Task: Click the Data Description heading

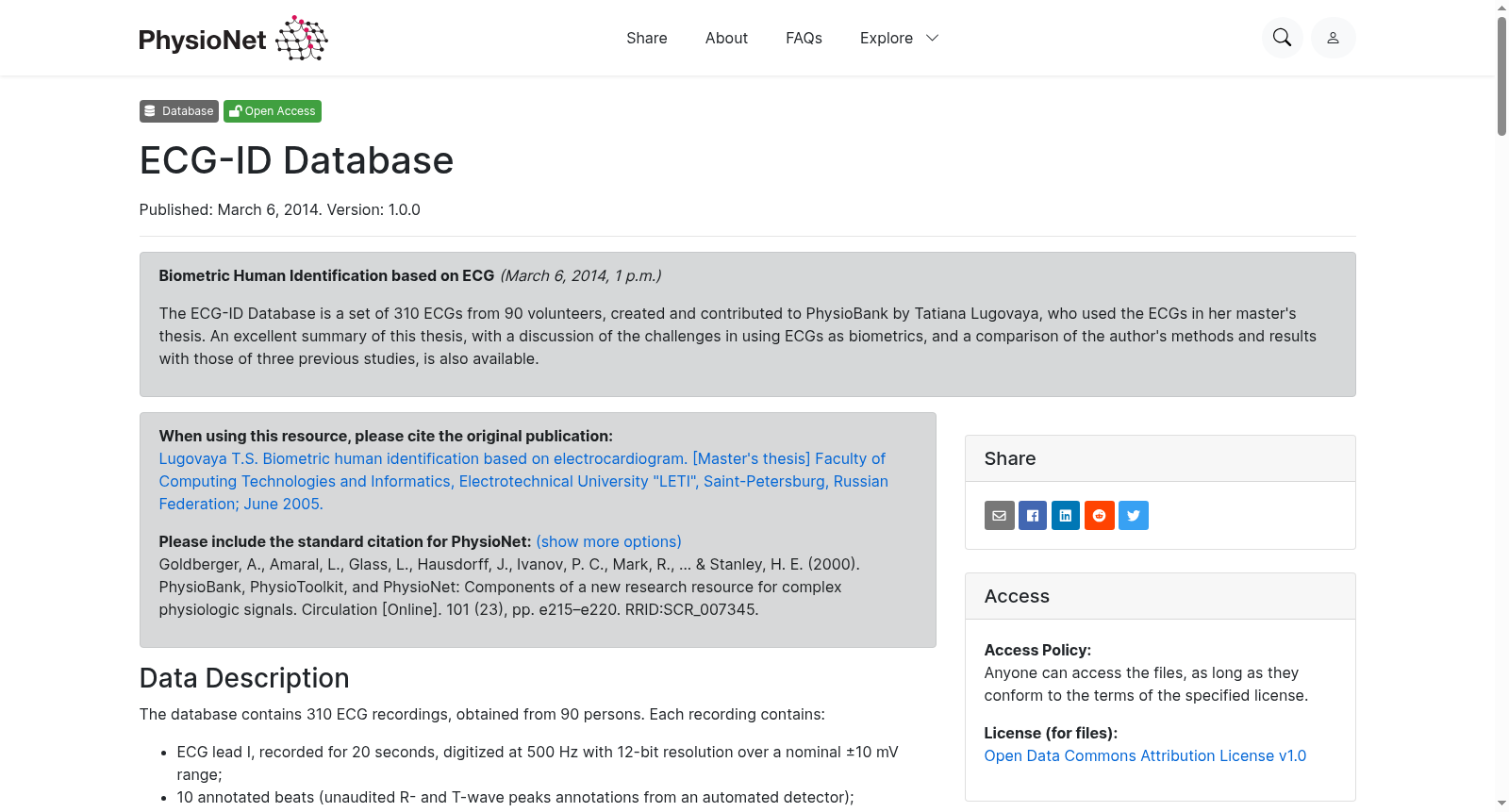Action: pyautogui.click(x=244, y=678)
